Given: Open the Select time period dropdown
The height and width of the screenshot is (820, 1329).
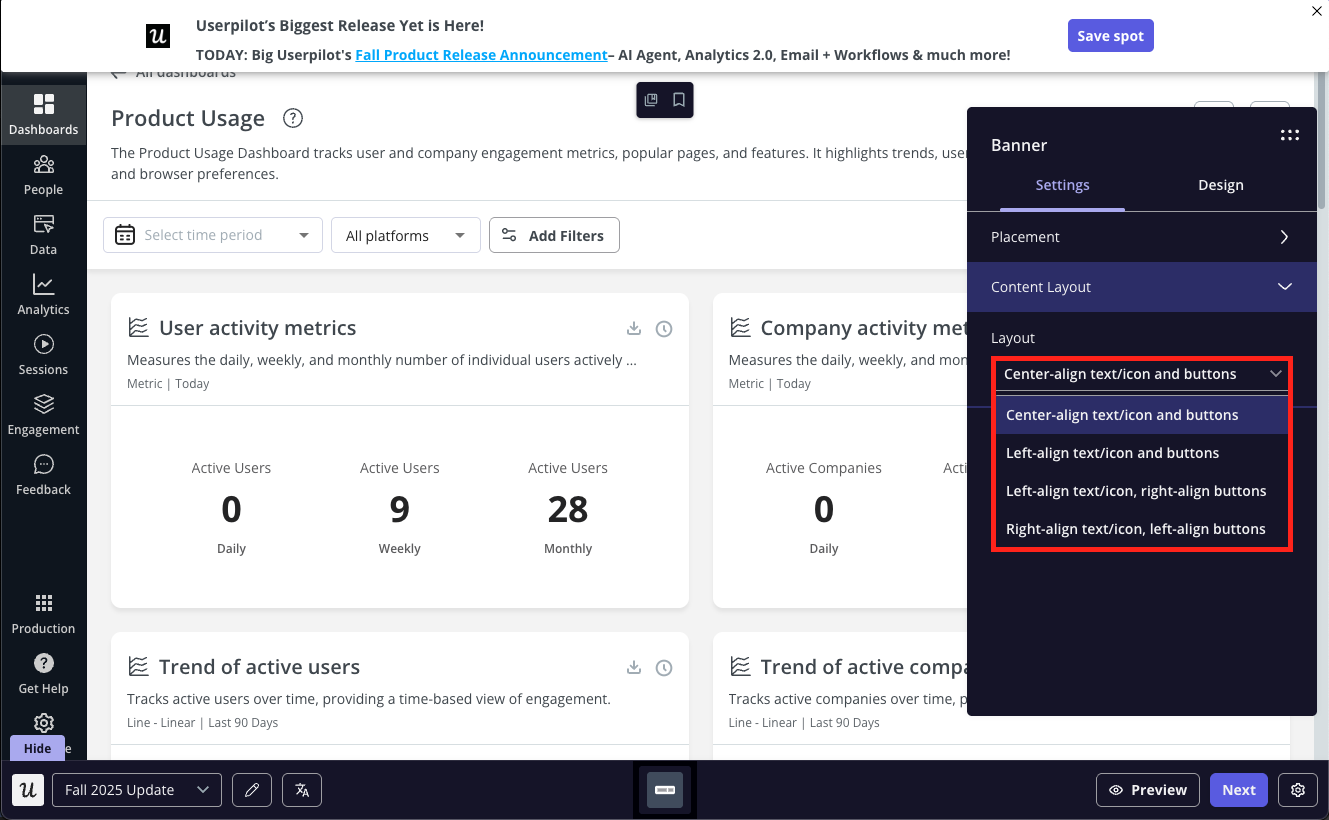Looking at the screenshot, I should pyautogui.click(x=213, y=235).
